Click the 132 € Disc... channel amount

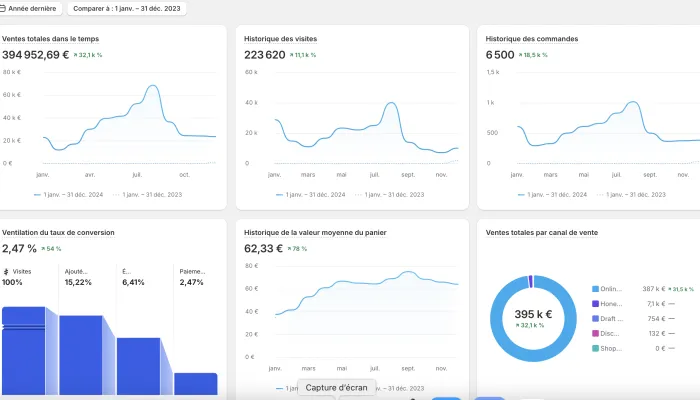[657, 333]
